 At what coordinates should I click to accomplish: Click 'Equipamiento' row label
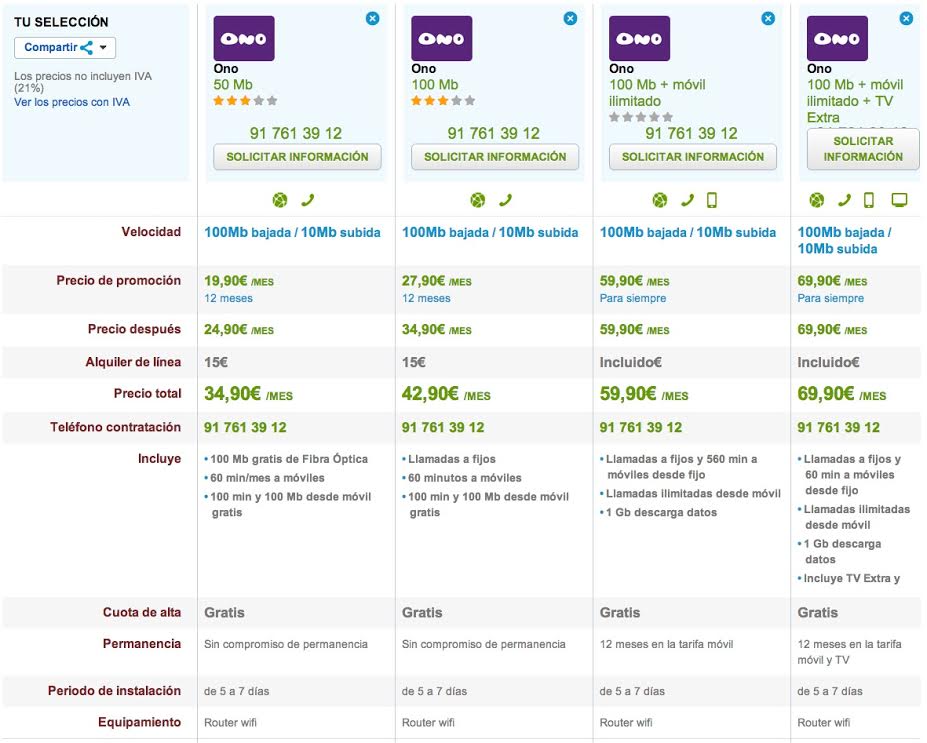tap(140, 722)
